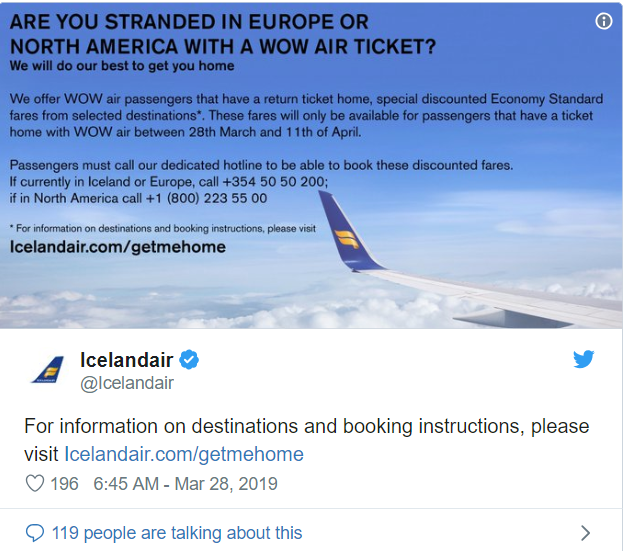Open the airplane wing photo

312,166
